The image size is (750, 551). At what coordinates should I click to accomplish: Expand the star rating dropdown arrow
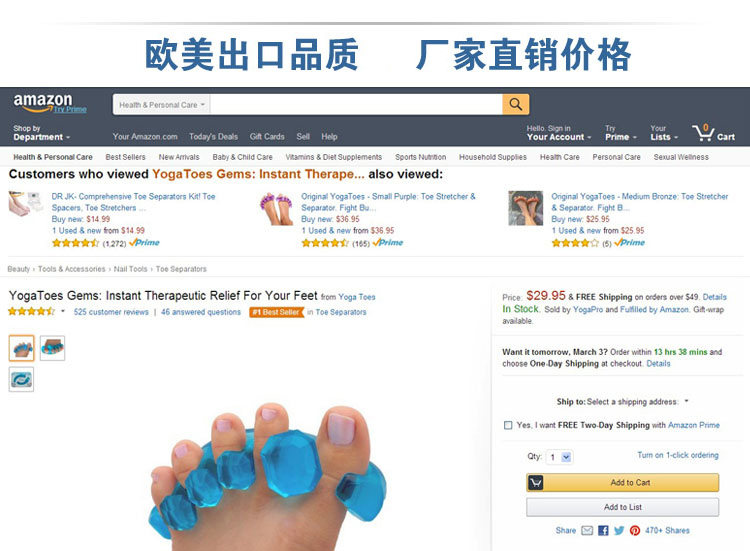point(63,311)
